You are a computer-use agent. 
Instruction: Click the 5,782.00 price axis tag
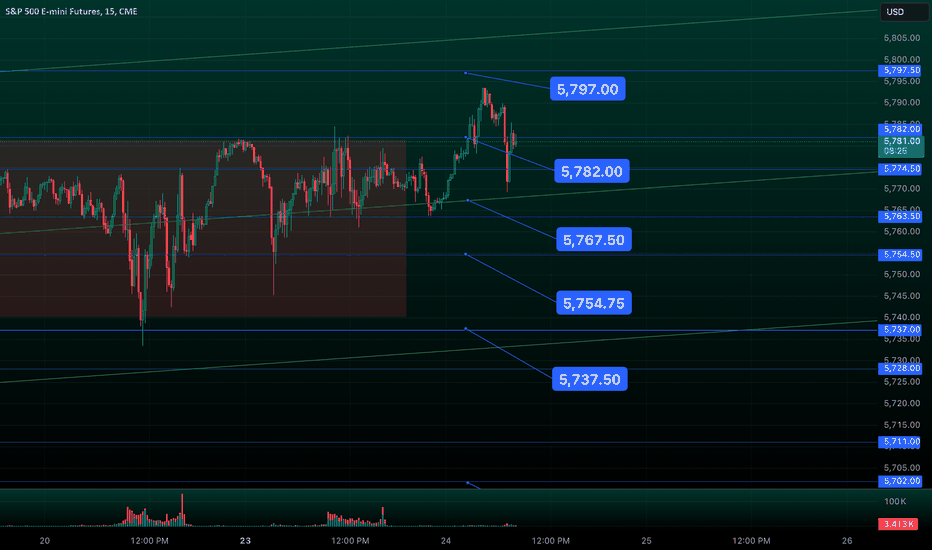pyautogui.click(x=900, y=129)
